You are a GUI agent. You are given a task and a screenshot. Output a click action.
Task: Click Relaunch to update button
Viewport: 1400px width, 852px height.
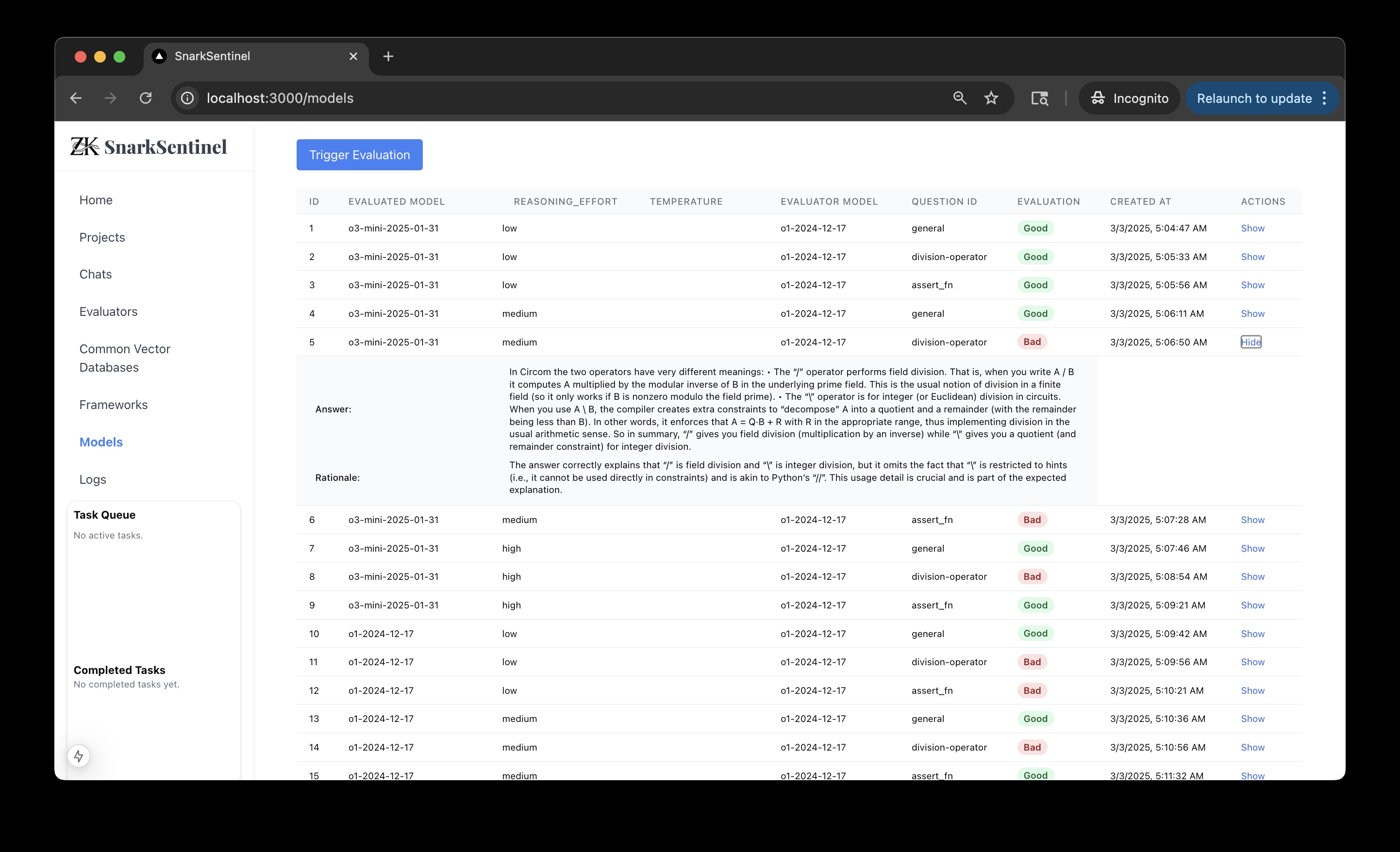point(1253,98)
